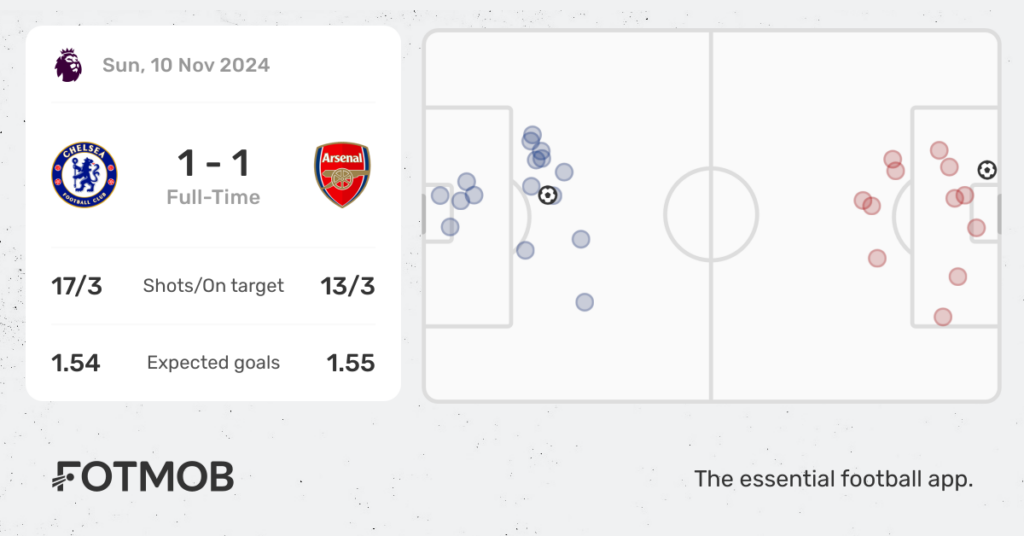Click the blue shot marker closest to left goal

click(440, 195)
